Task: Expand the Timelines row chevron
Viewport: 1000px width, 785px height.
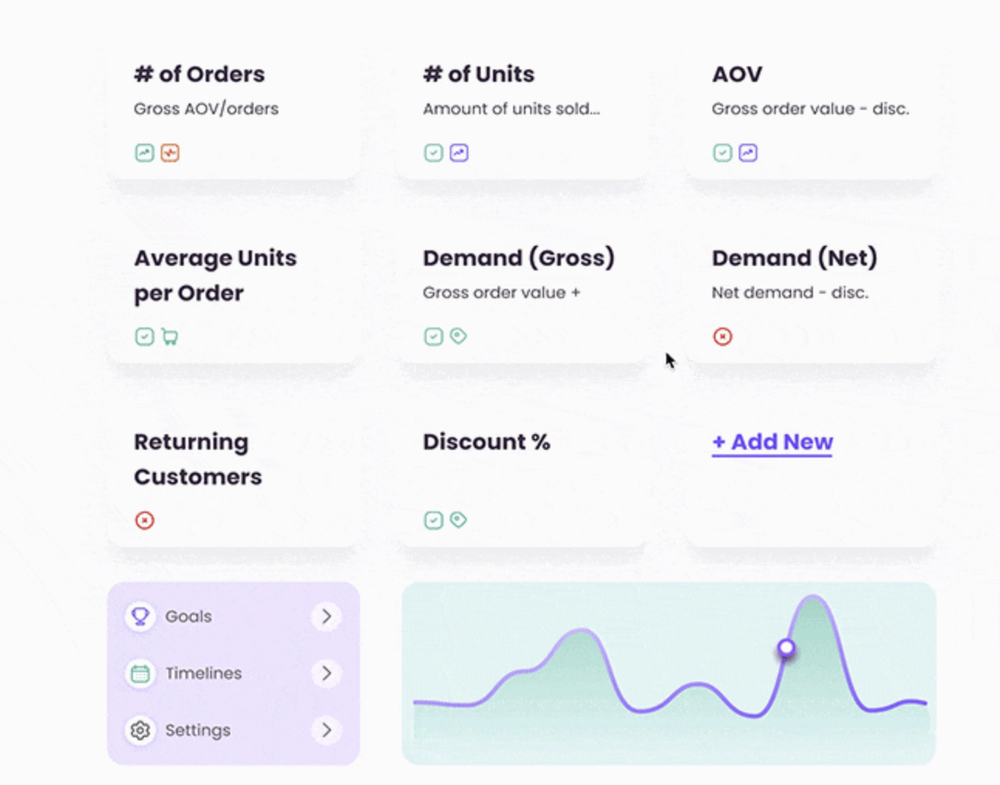Action: 327,673
